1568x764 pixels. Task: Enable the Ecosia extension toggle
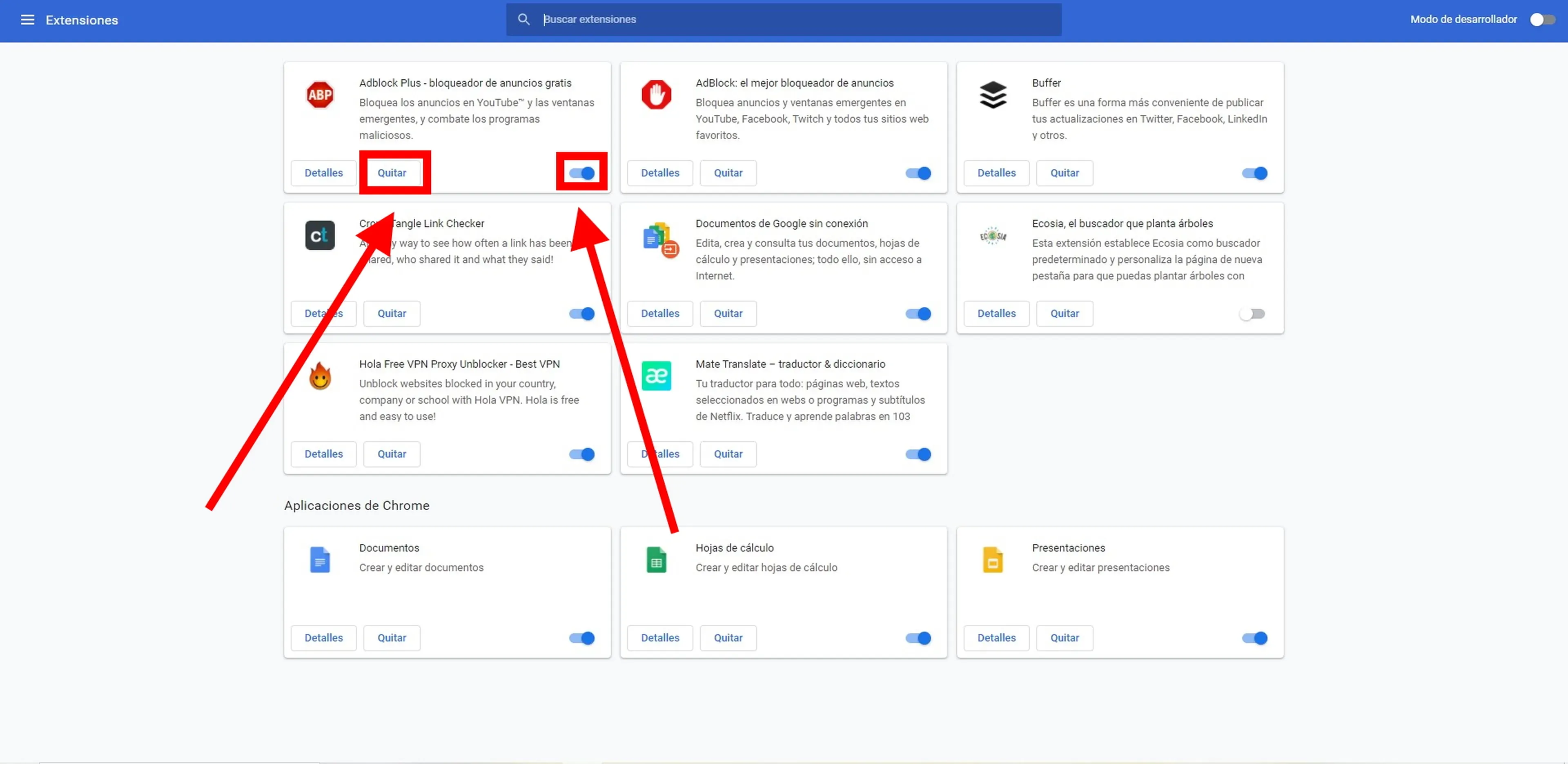(1253, 314)
